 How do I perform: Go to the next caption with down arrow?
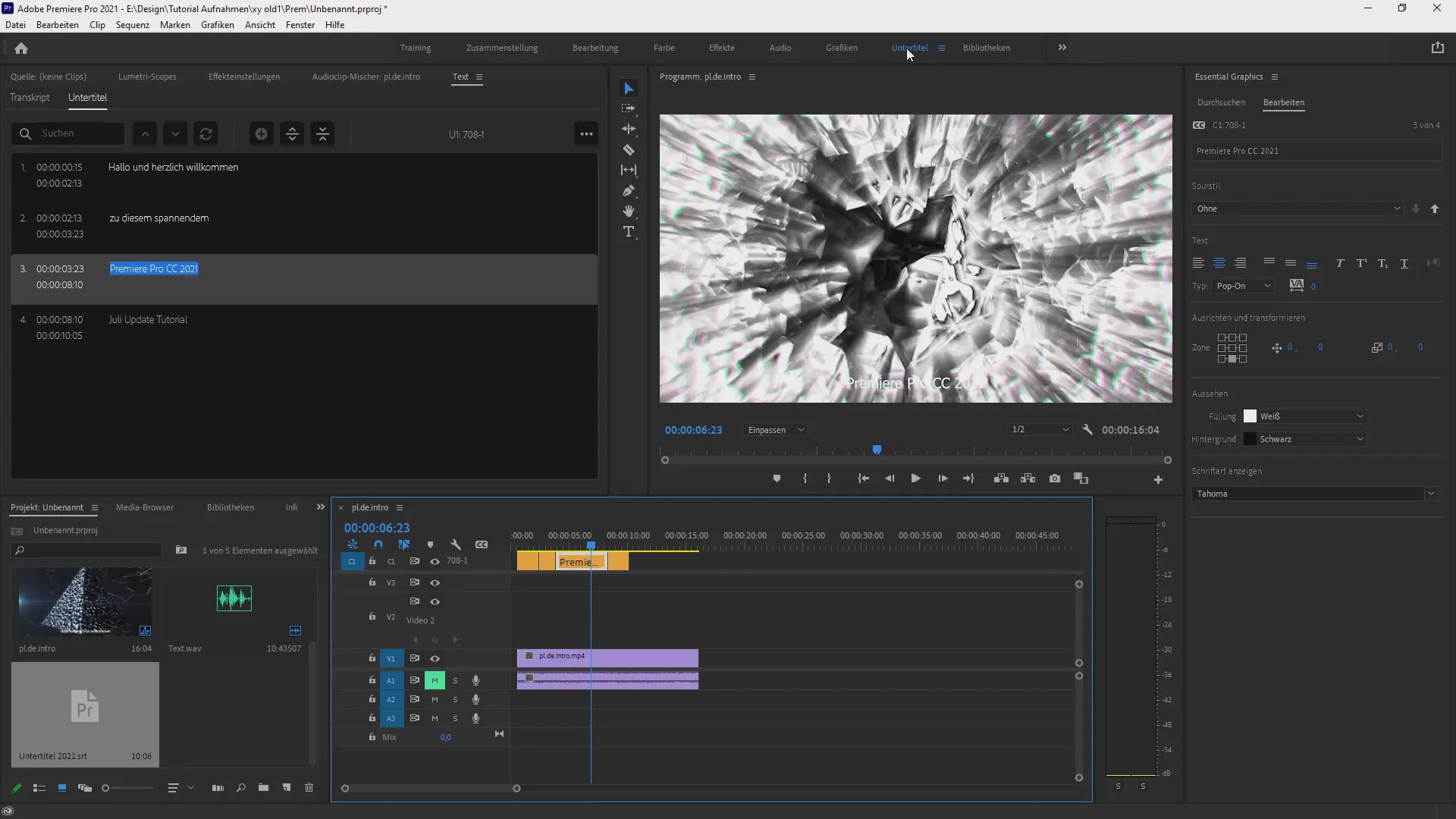tap(175, 134)
